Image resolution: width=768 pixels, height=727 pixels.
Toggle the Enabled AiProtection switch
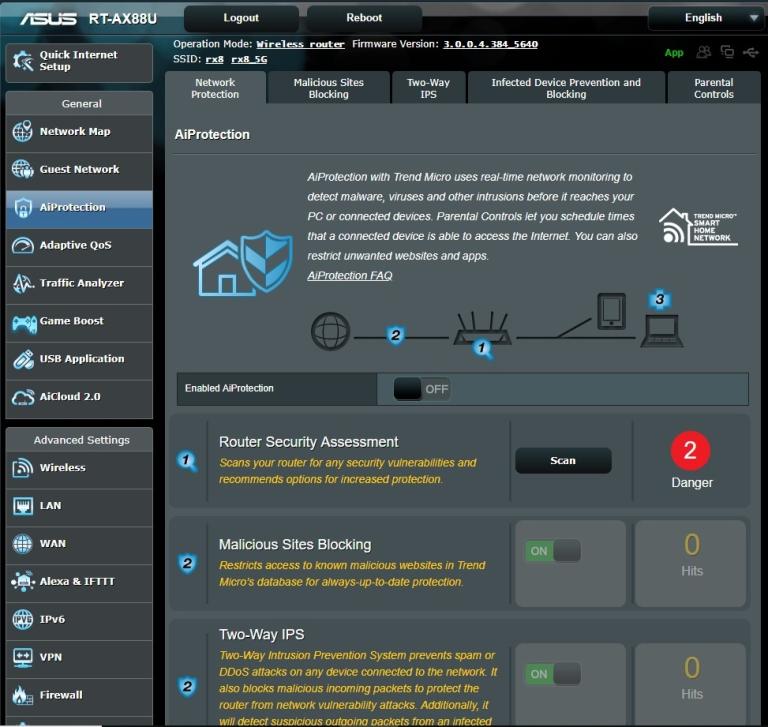click(x=422, y=389)
